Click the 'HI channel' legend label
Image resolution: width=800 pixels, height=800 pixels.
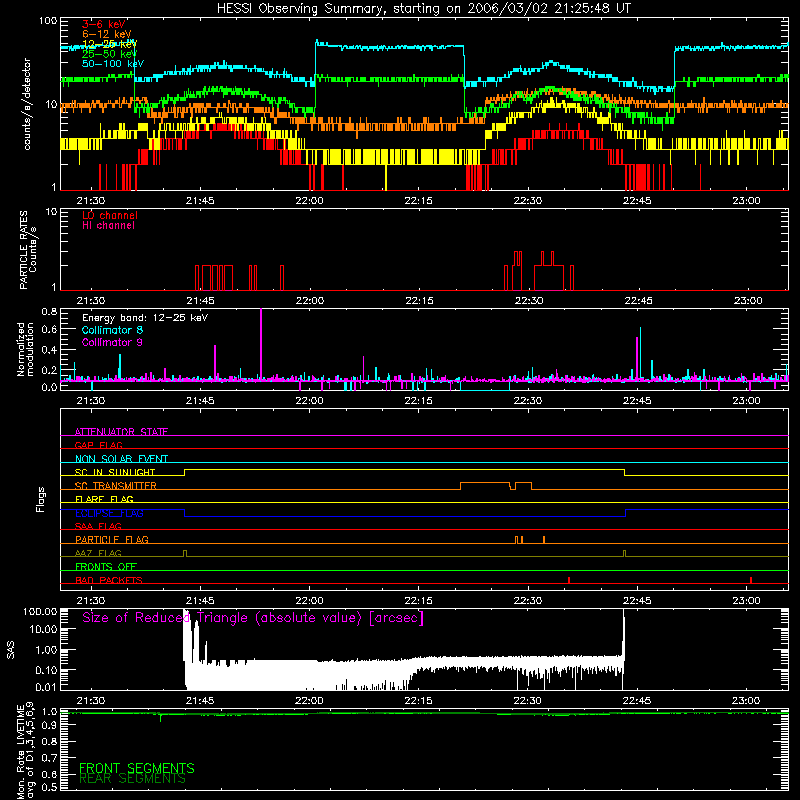pyautogui.click(x=108, y=225)
